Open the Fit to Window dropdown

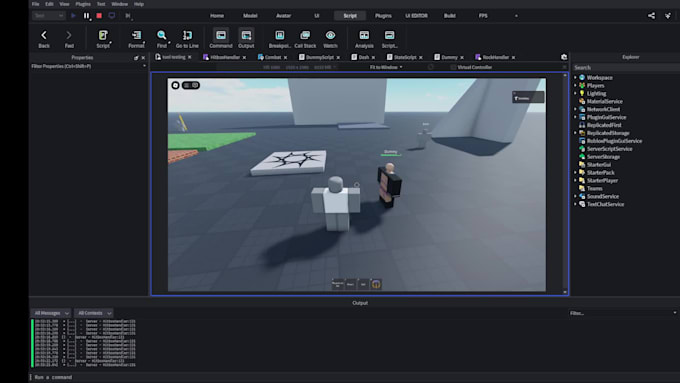coord(386,67)
